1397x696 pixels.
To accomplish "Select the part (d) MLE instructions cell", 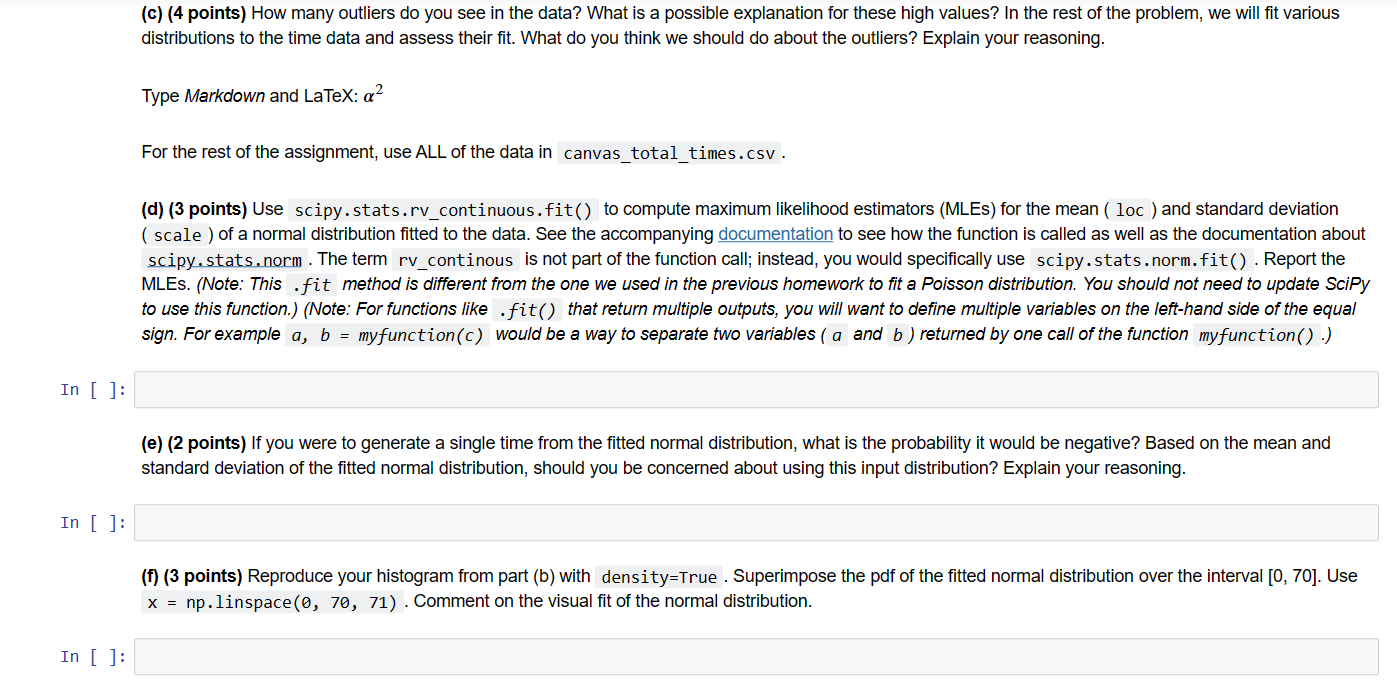I will [x=700, y=270].
